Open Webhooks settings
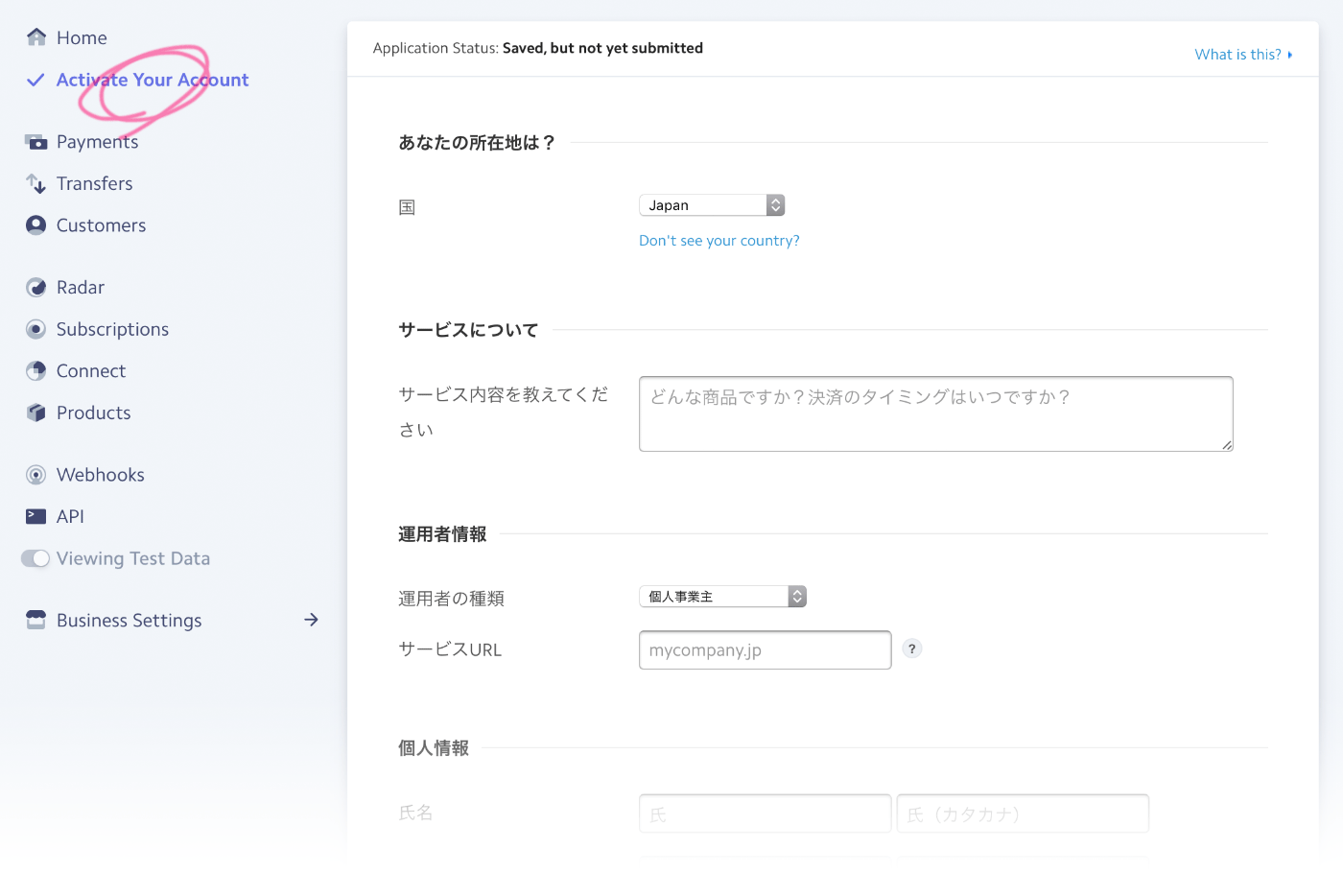Viewport: 1343px width, 896px height. (101, 475)
